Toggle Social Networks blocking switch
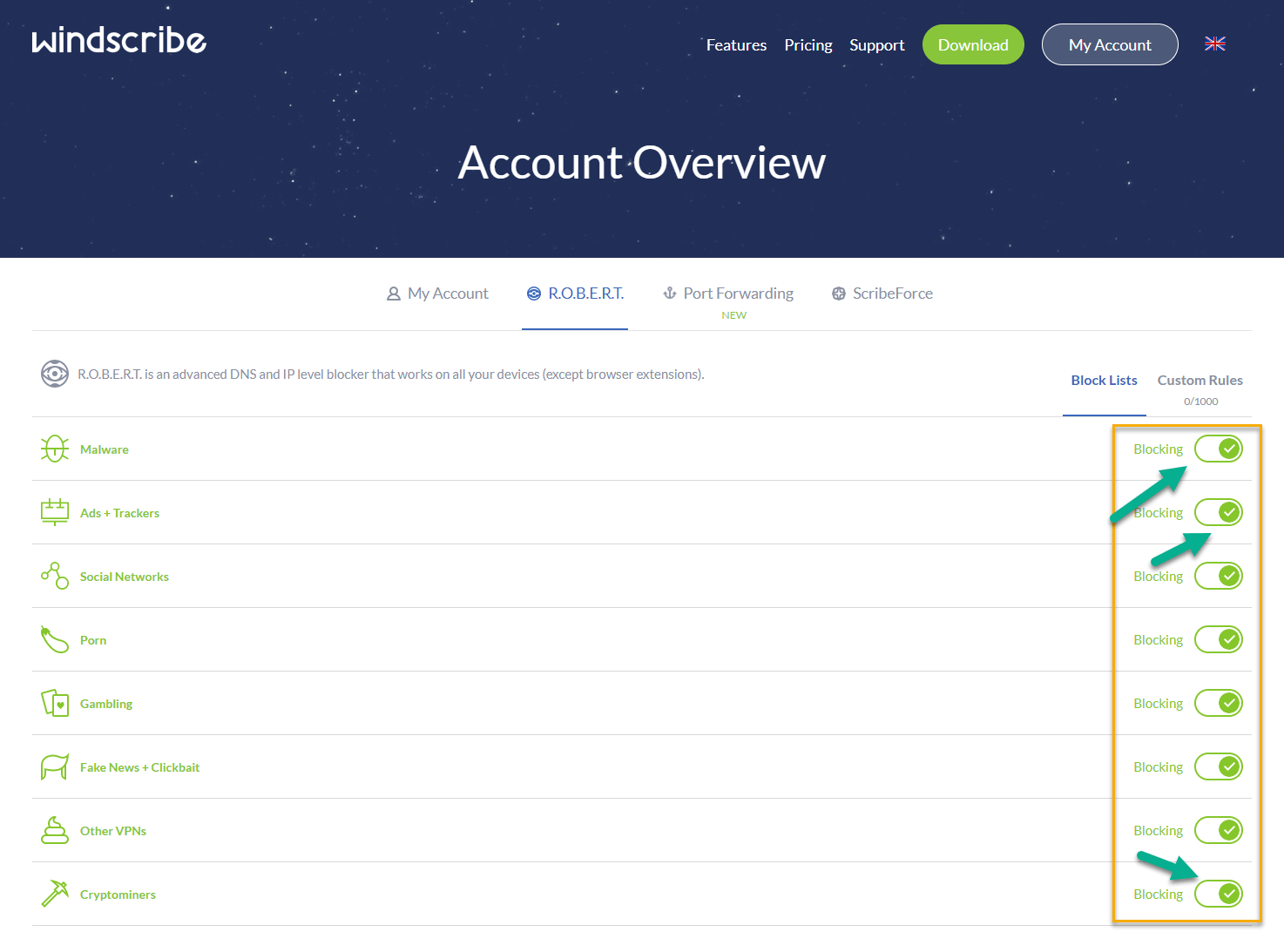 click(1219, 576)
